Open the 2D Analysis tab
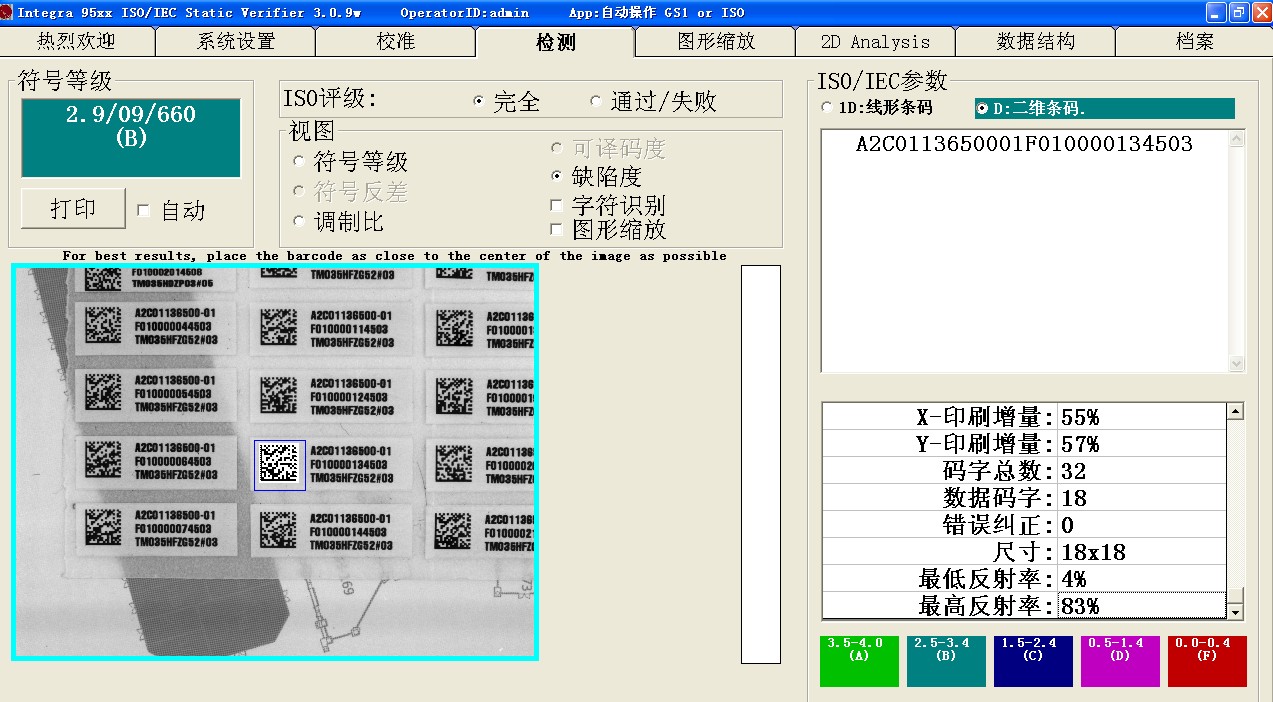Image resolution: width=1273 pixels, height=702 pixels. pyautogui.click(x=875, y=42)
